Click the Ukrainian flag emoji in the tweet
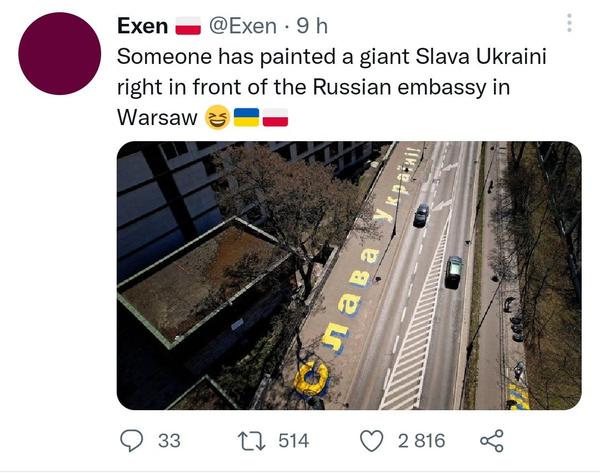Screen dimensions: 600x473 pyautogui.click(x=246, y=118)
